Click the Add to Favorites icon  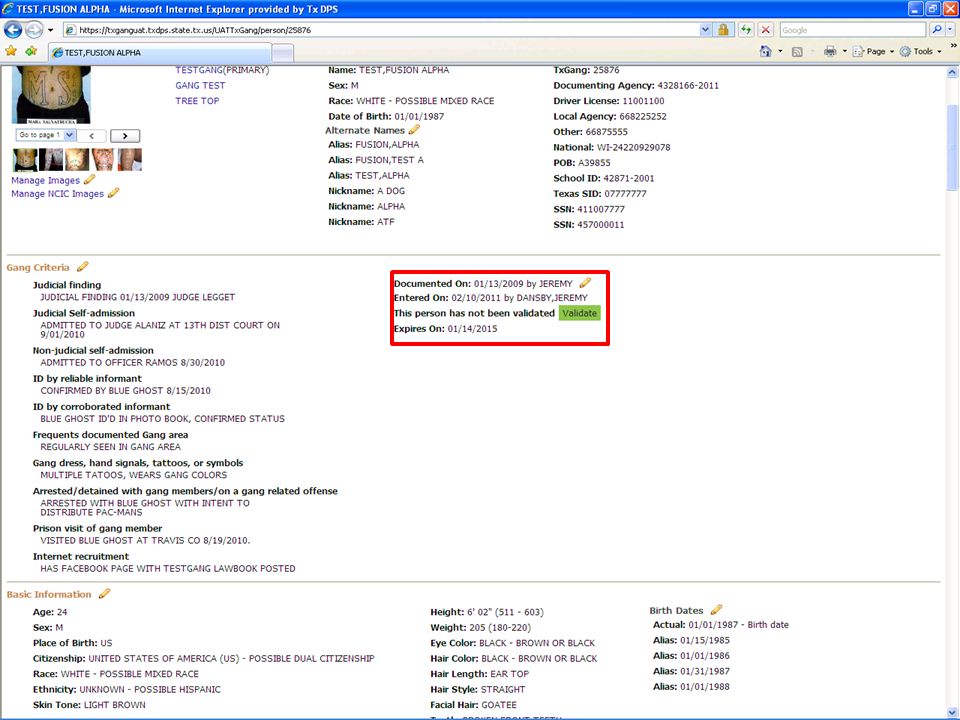[31, 51]
